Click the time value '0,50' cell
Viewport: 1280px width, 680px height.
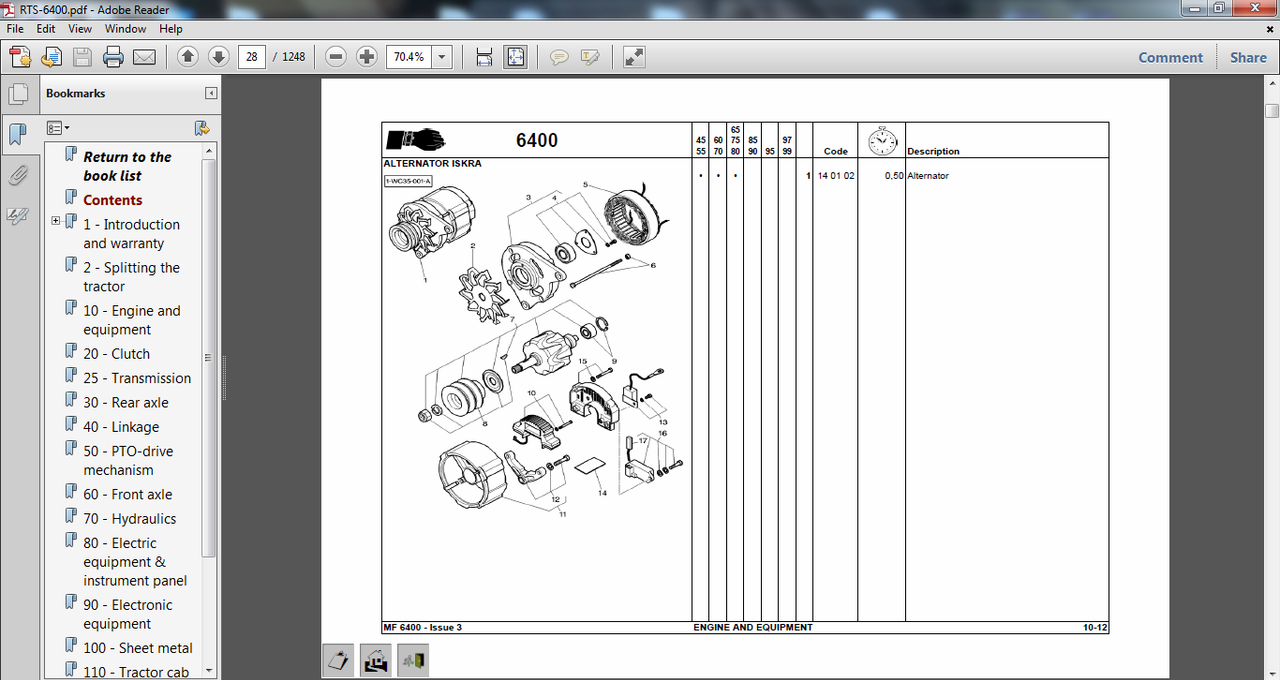pyautogui.click(x=894, y=176)
